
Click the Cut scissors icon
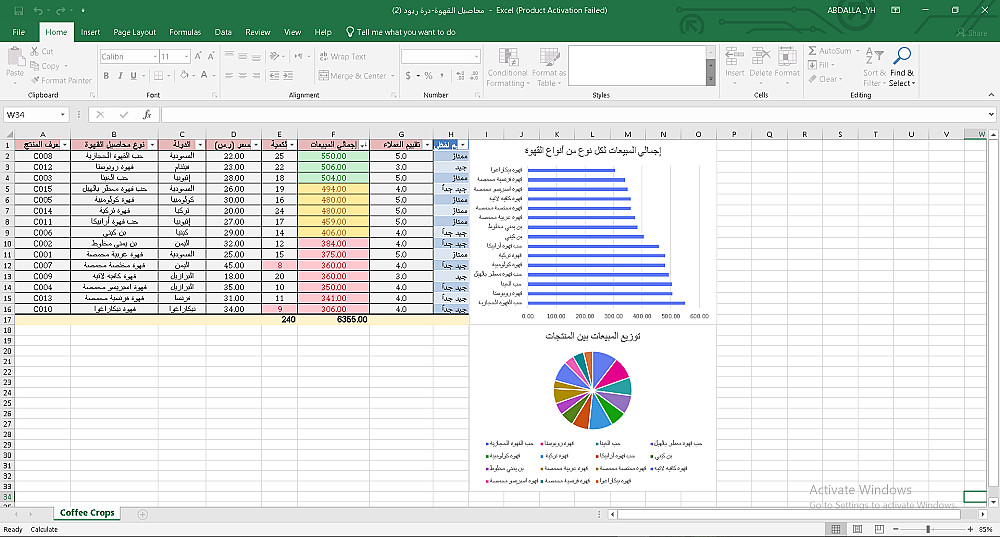[x=34, y=51]
